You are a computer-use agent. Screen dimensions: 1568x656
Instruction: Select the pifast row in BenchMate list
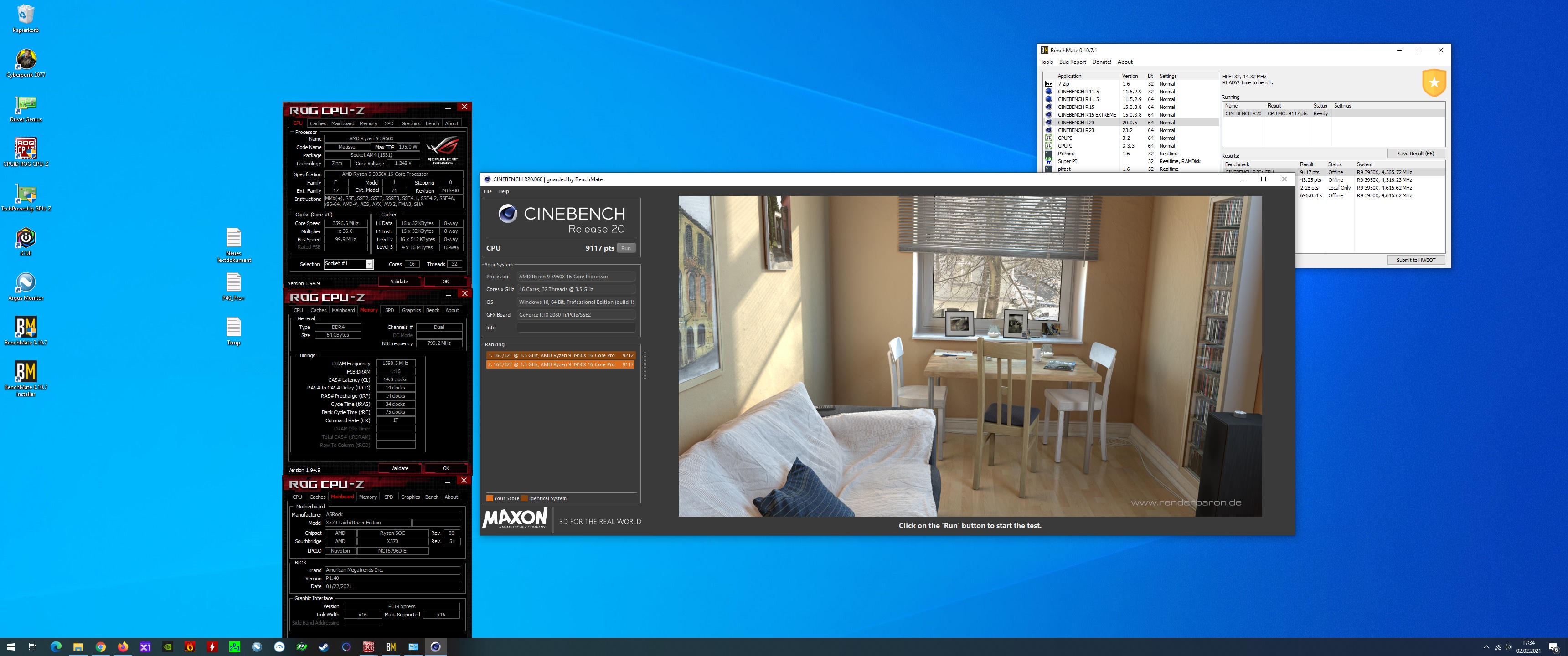1132,169
